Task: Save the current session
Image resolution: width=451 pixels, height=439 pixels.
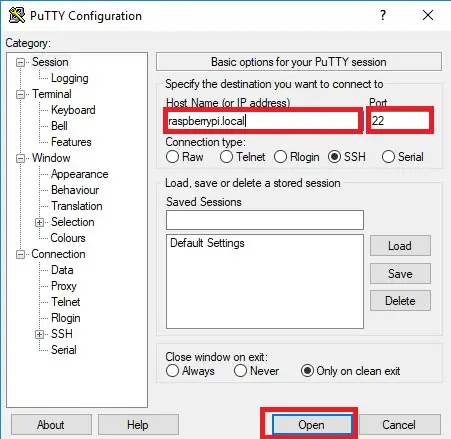Action: click(x=400, y=274)
